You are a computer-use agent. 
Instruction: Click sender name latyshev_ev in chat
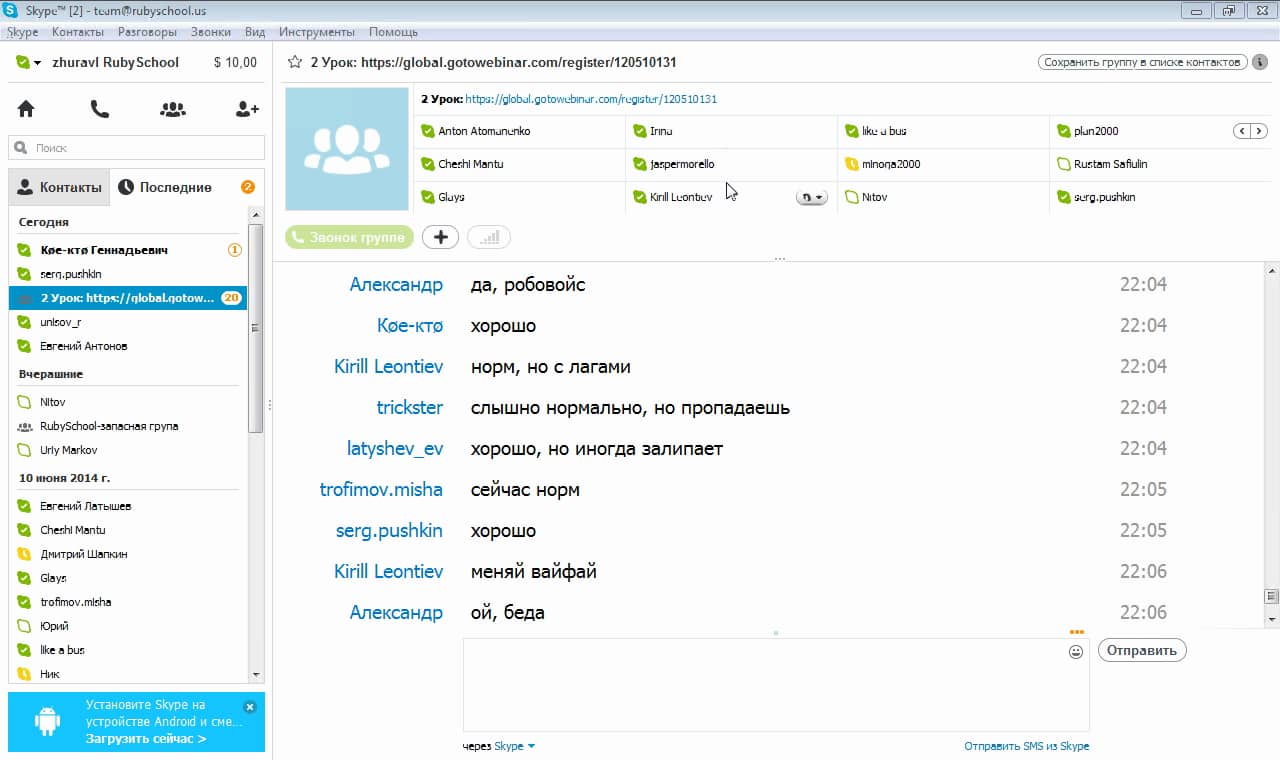(x=395, y=448)
